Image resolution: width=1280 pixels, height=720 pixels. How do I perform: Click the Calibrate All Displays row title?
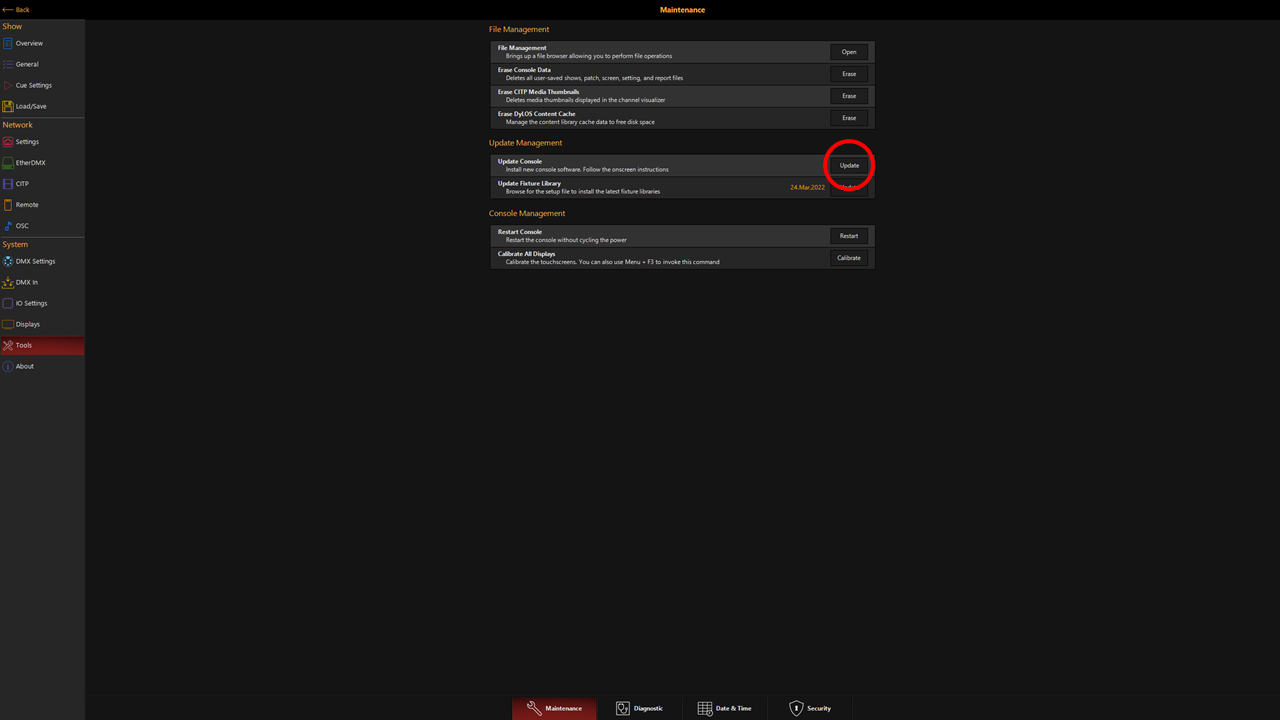[x=526, y=254]
